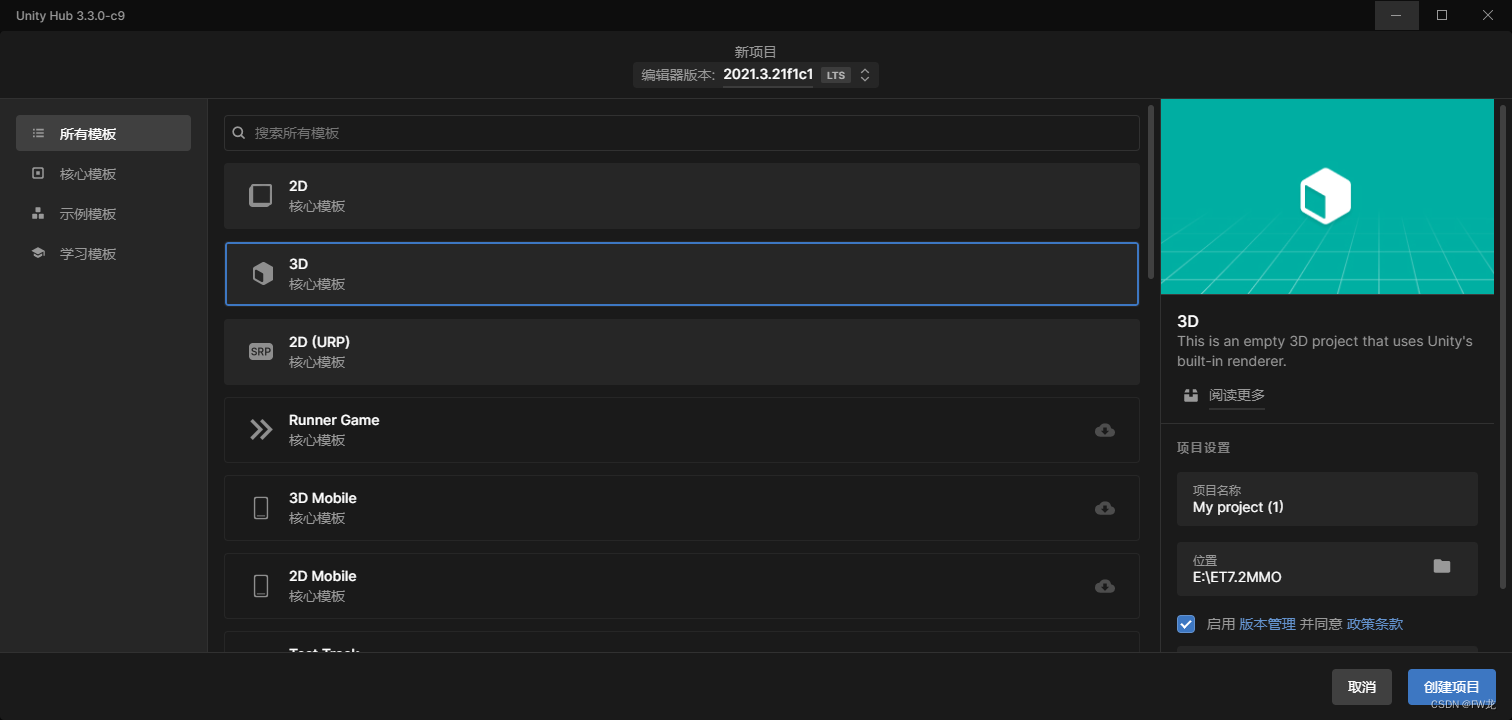Click the 项目设置 heading
Screen dimensions: 1512x720
tap(1203, 448)
